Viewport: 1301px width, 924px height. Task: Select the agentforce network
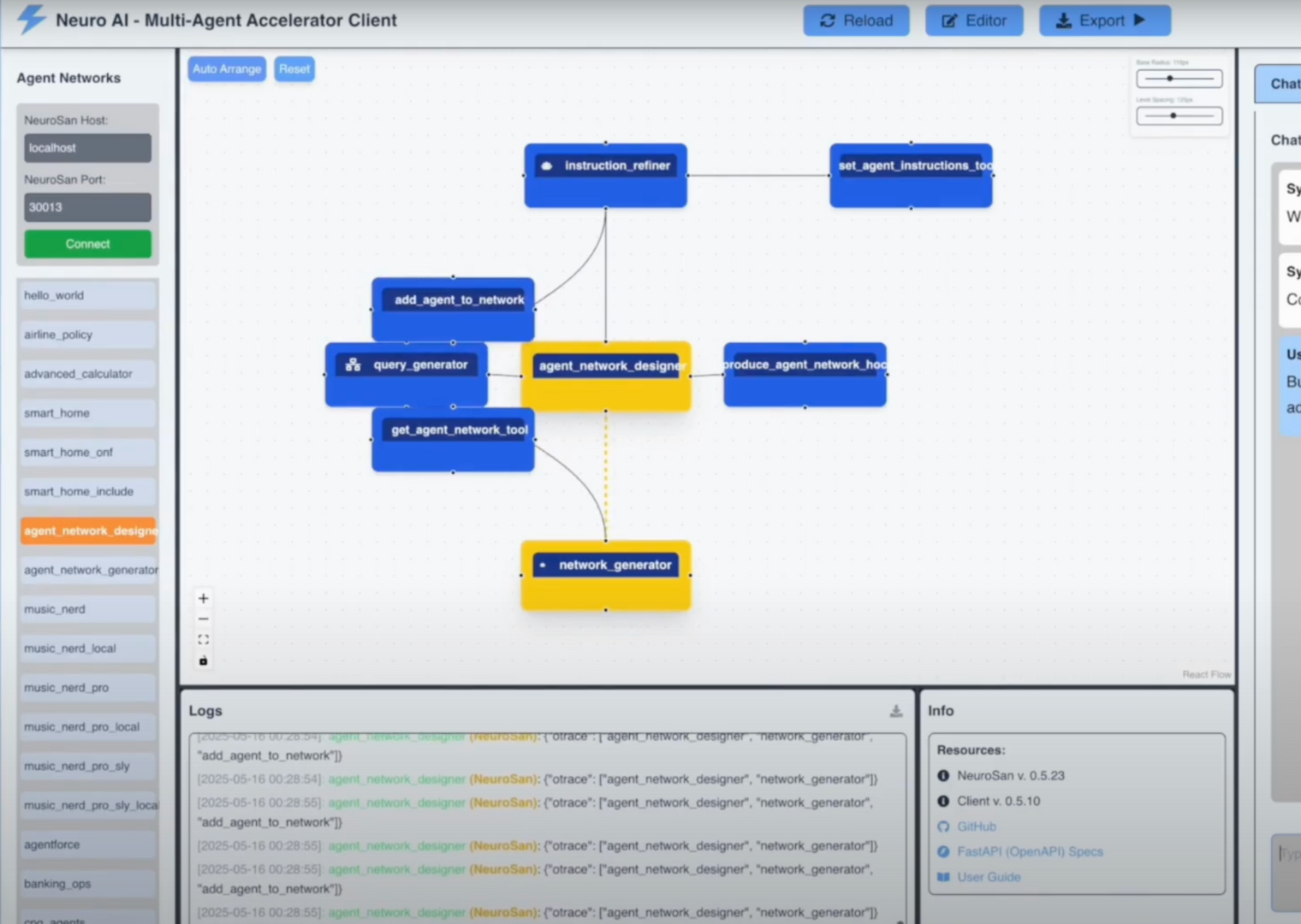[87, 844]
